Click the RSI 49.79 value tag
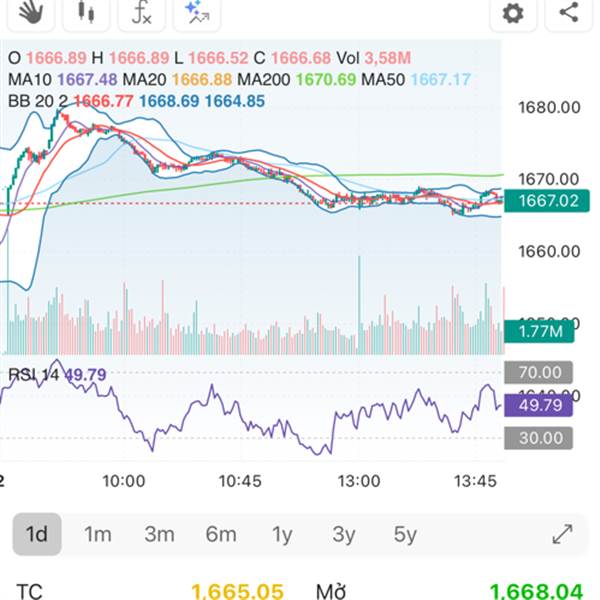600x600 pixels. coord(541,405)
